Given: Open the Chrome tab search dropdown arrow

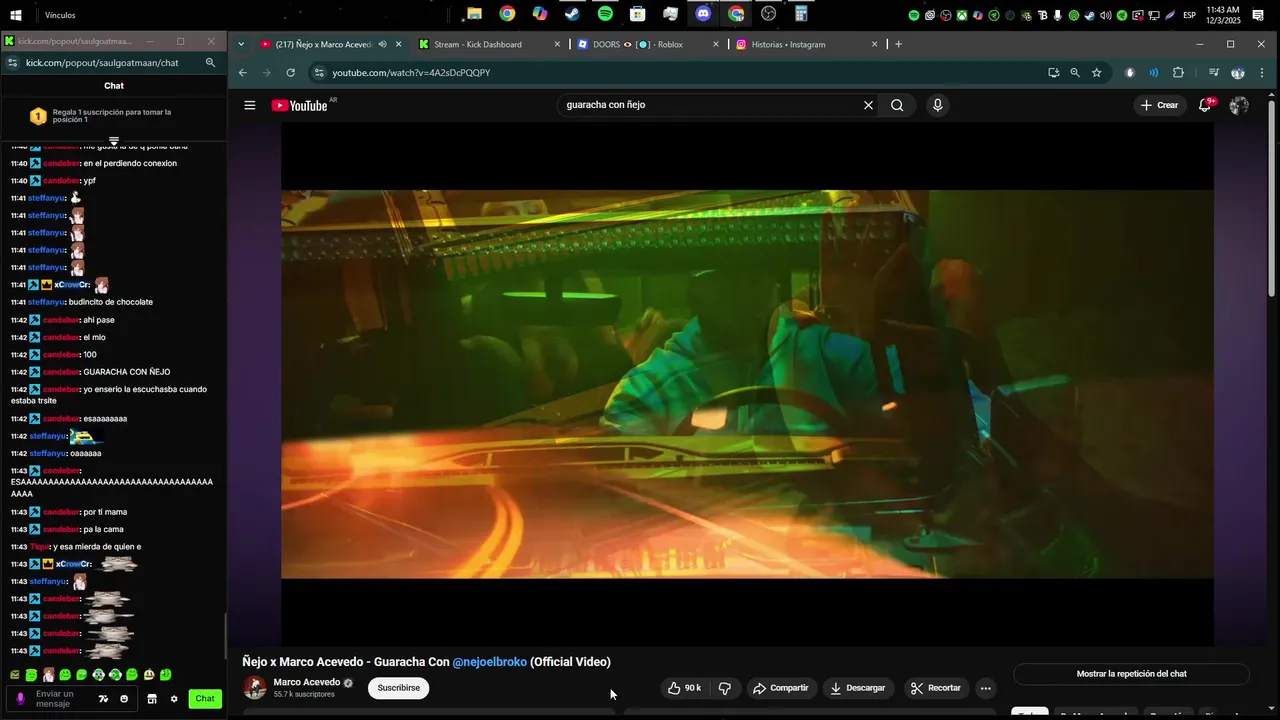Looking at the screenshot, I should [241, 44].
